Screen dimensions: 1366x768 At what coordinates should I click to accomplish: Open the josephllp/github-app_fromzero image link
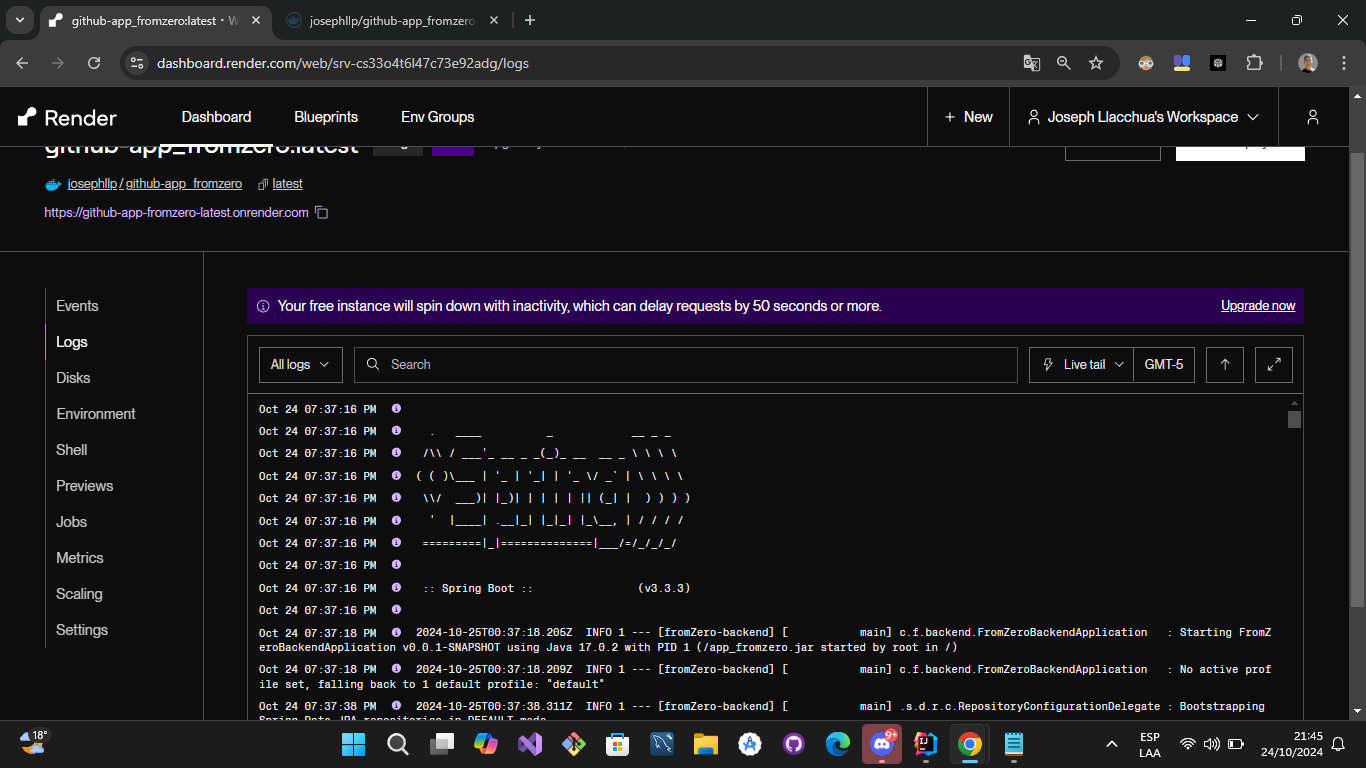(x=155, y=184)
